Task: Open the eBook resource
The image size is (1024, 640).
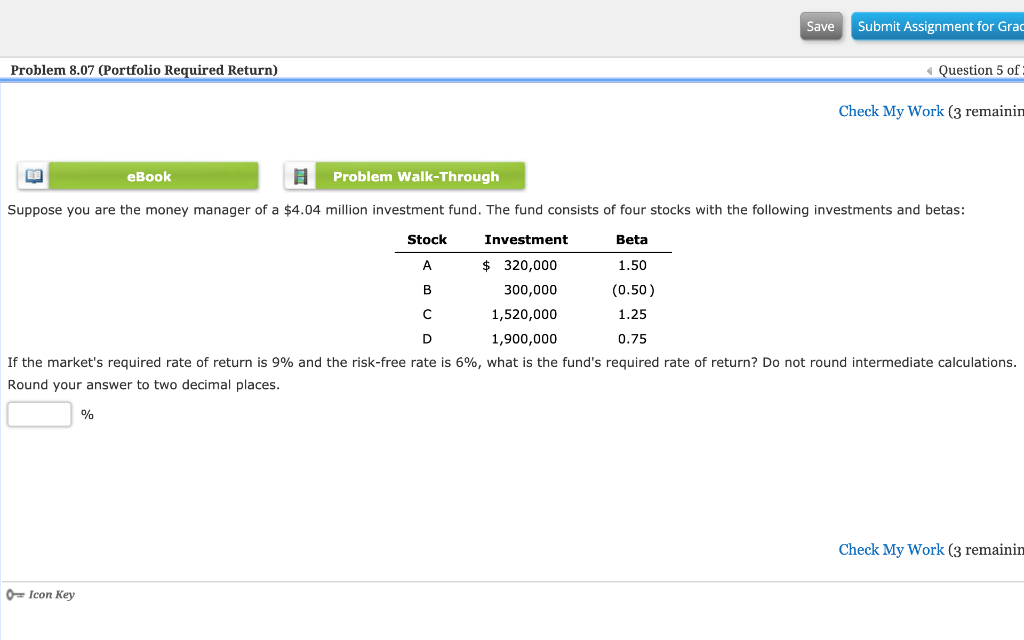Action: (x=153, y=176)
